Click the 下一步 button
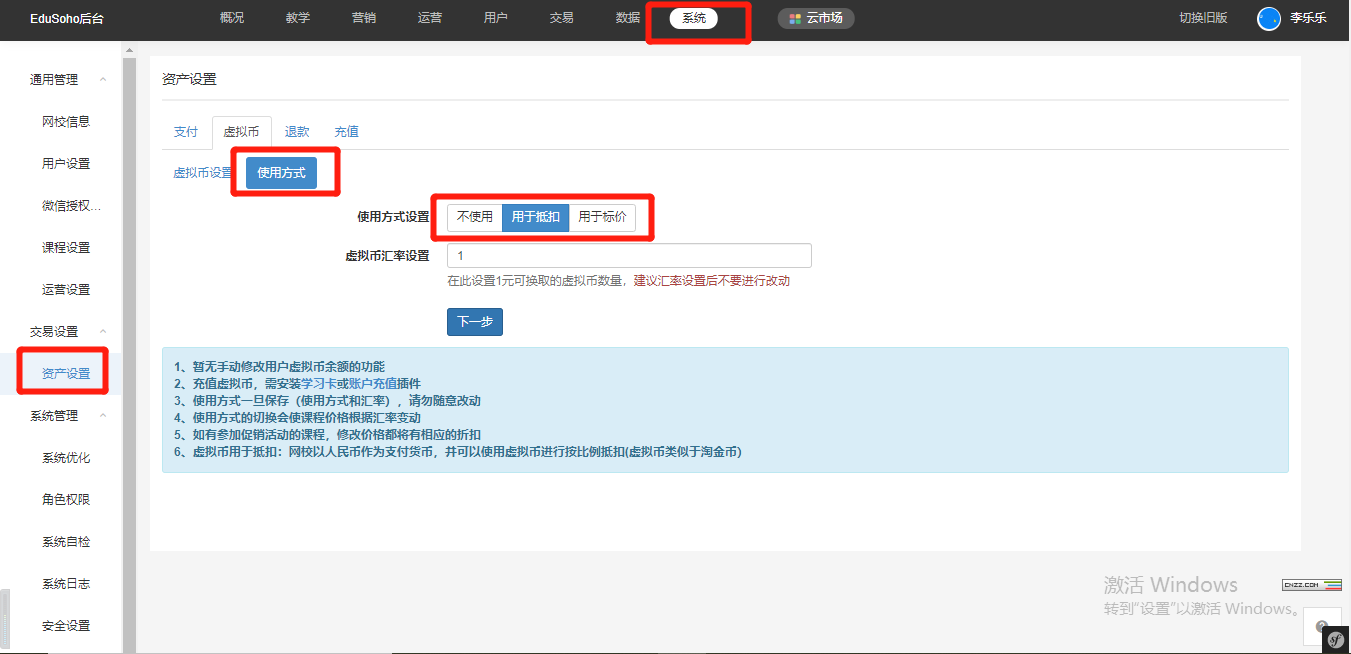This screenshot has height=654, width=1351. (474, 322)
